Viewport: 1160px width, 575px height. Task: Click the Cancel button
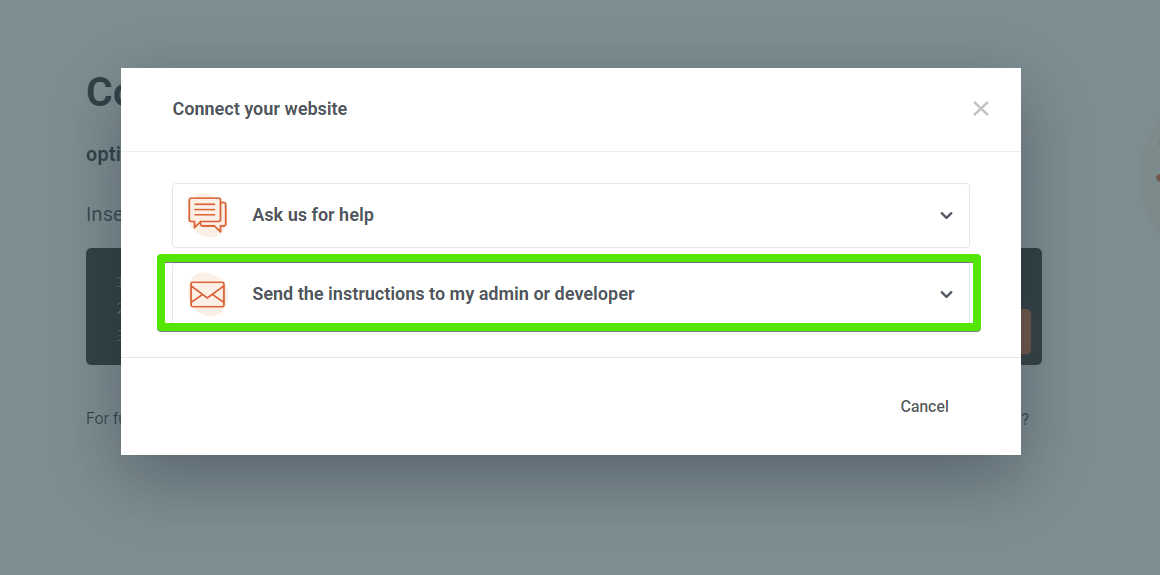(x=924, y=406)
